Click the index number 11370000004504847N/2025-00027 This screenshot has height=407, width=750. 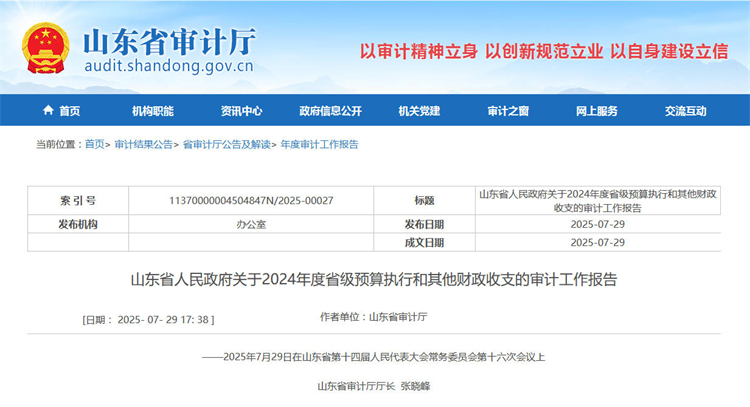[252, 201]
